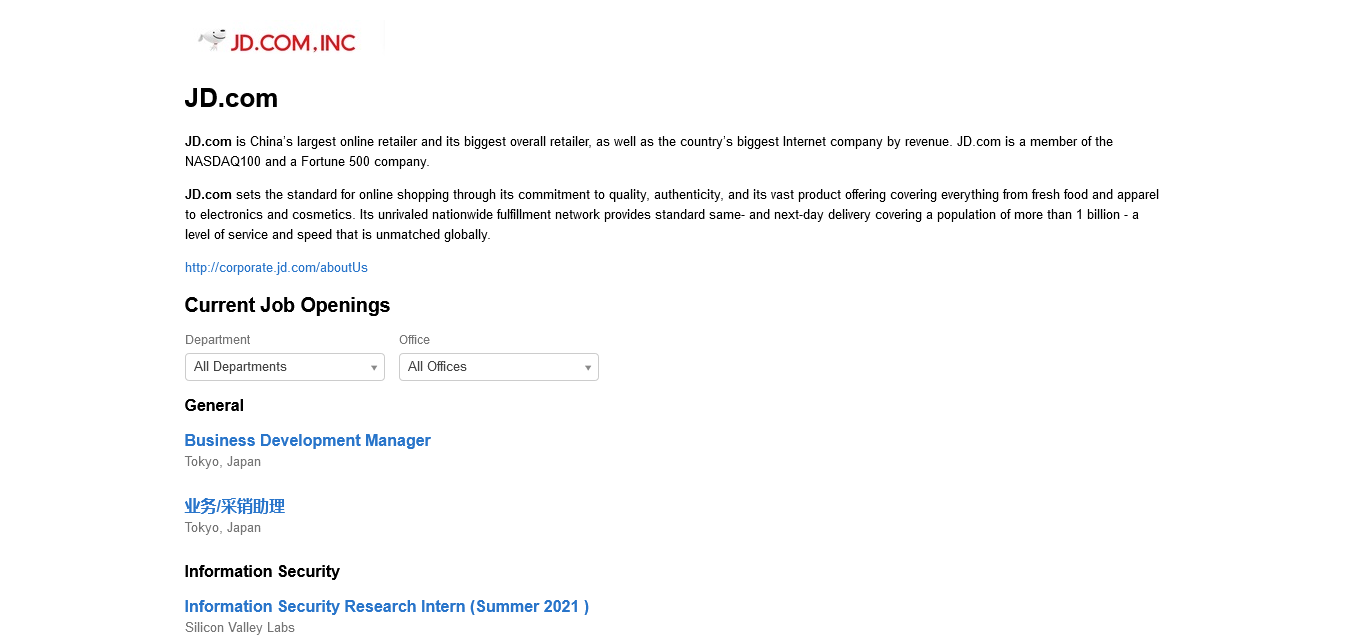Click the Silicon Valley Labs location text
1366x643 pixels.
coord(240,628)
